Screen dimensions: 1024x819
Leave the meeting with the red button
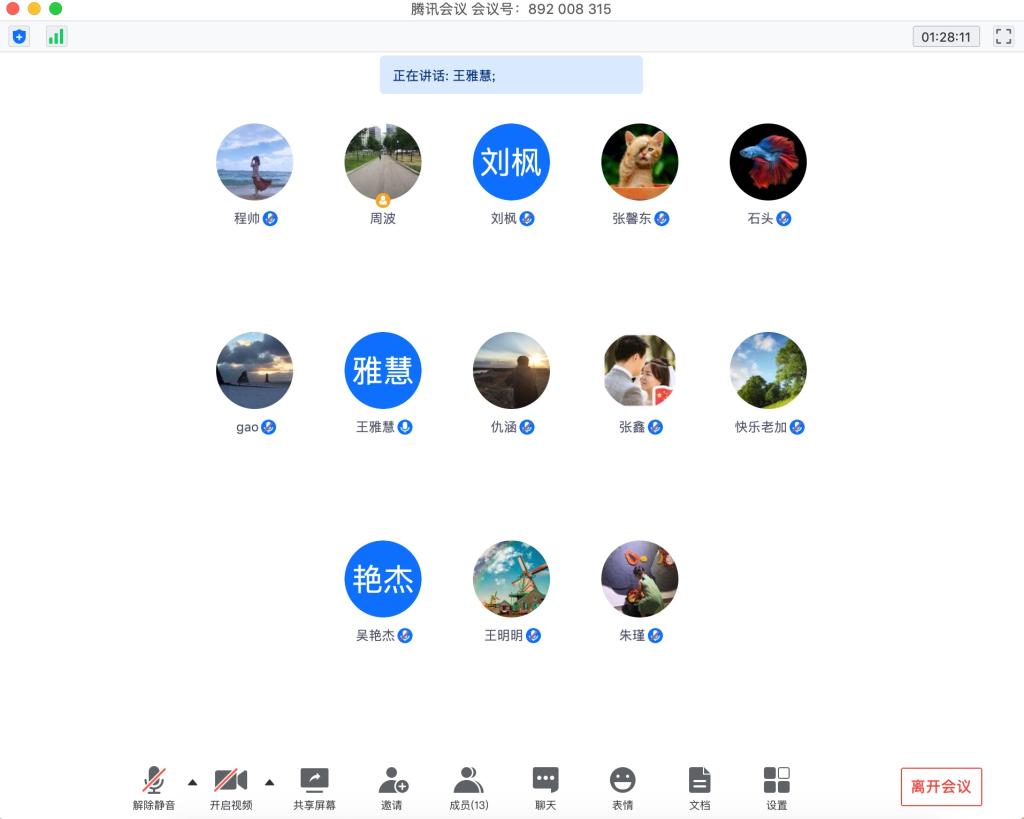(941, 786)
